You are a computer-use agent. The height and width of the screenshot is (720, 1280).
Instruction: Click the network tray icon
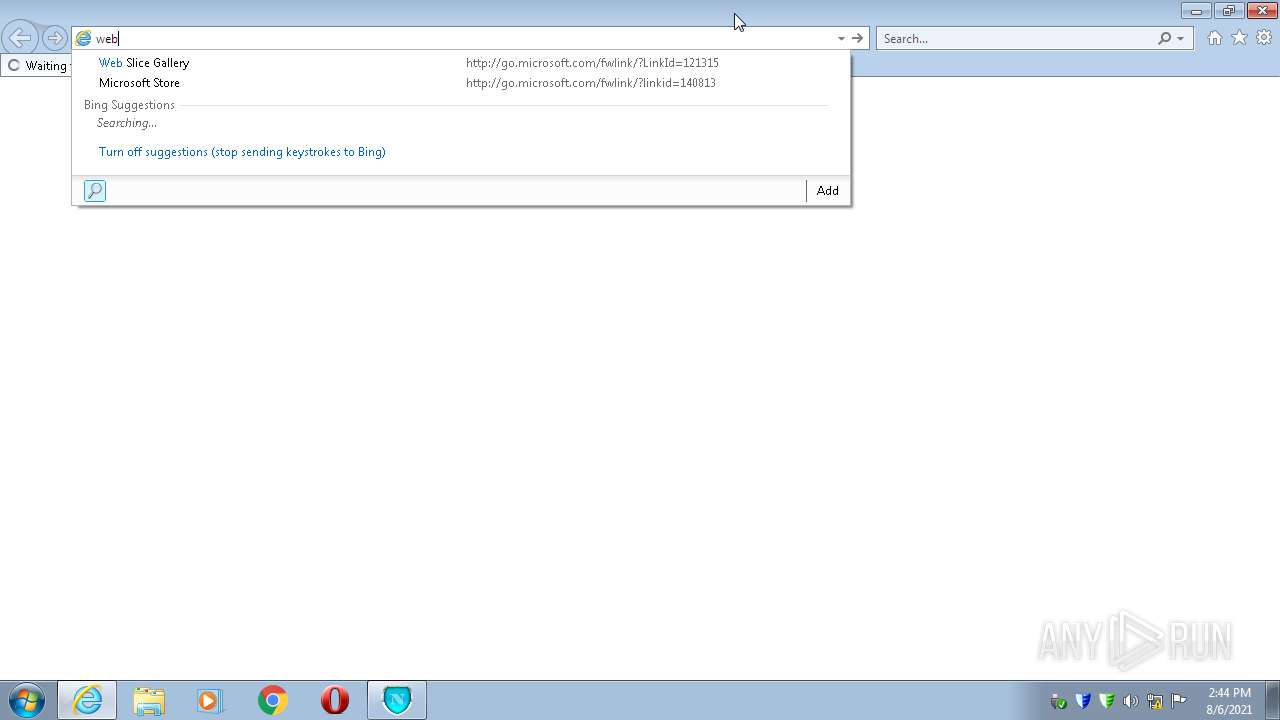pos(1155,701)
